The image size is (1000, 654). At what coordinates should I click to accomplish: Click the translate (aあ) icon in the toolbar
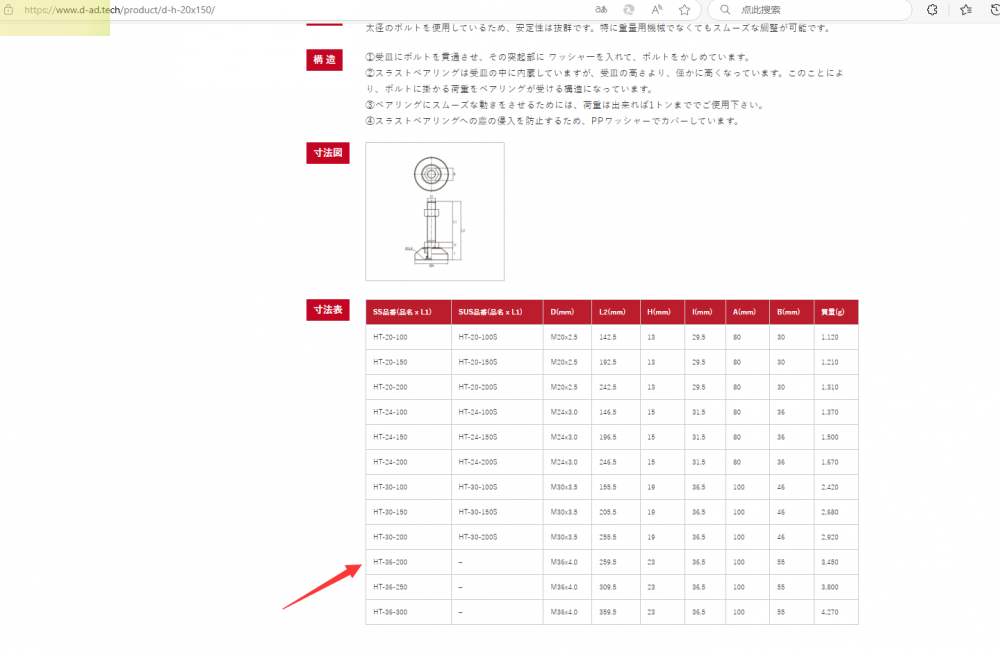tap(600, 9)
